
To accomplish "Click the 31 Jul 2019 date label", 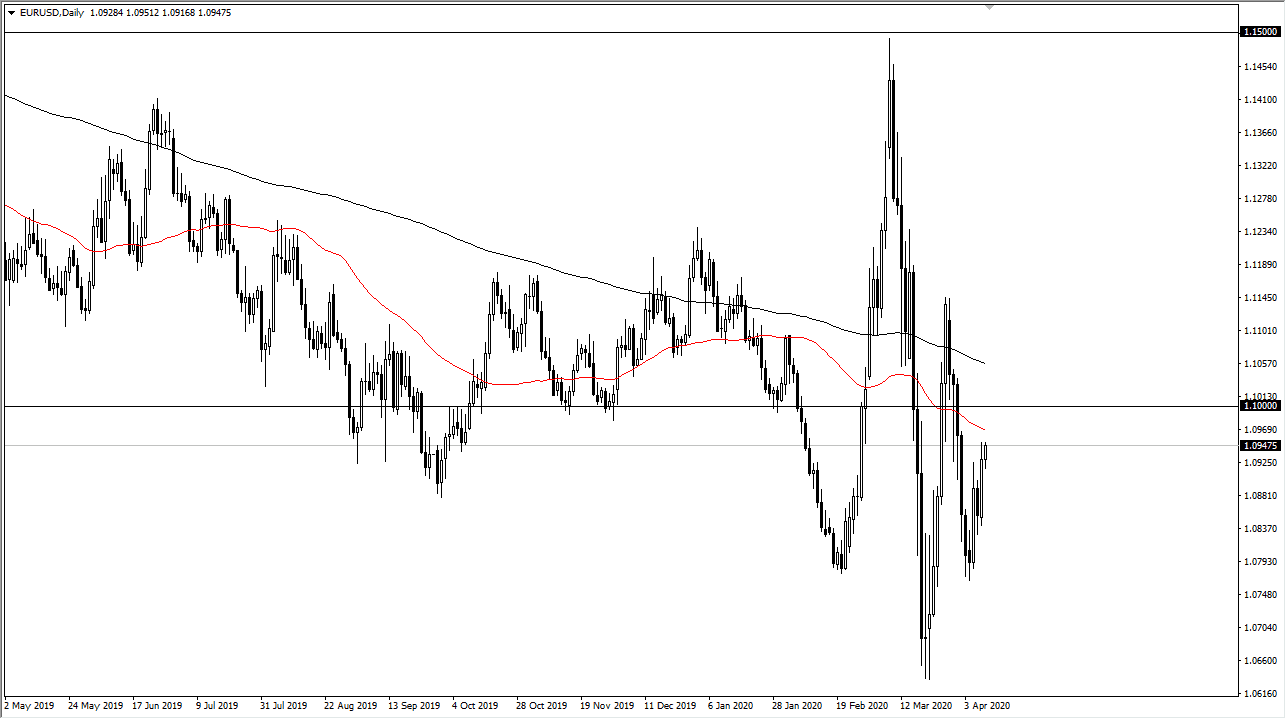I will (x=283, y=706).
